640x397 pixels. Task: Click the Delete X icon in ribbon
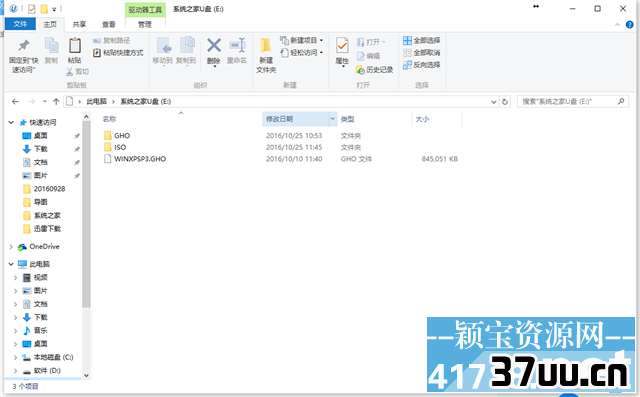click(214, 45)
